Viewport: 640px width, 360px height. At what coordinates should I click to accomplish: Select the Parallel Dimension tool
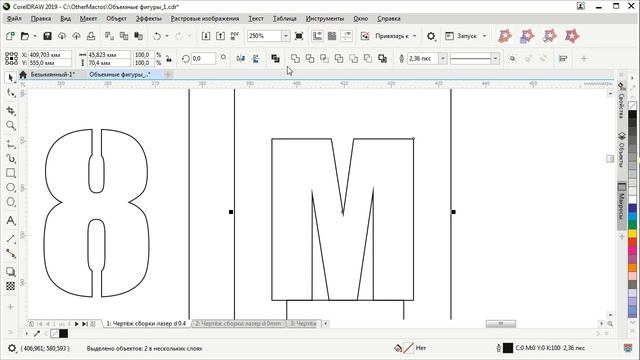point(11,239)
